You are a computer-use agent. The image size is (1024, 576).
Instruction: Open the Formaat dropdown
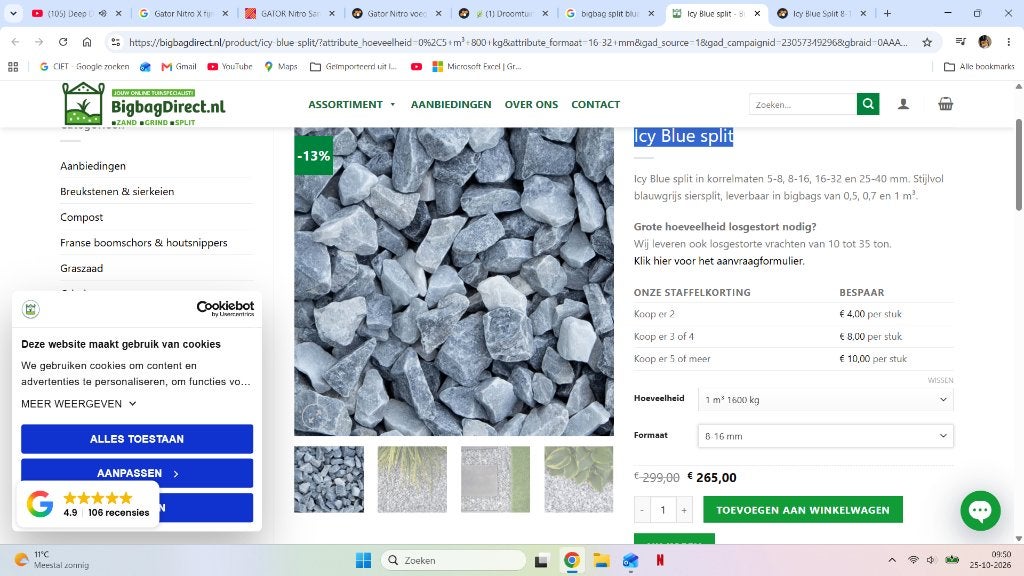(x=825, y=436)
